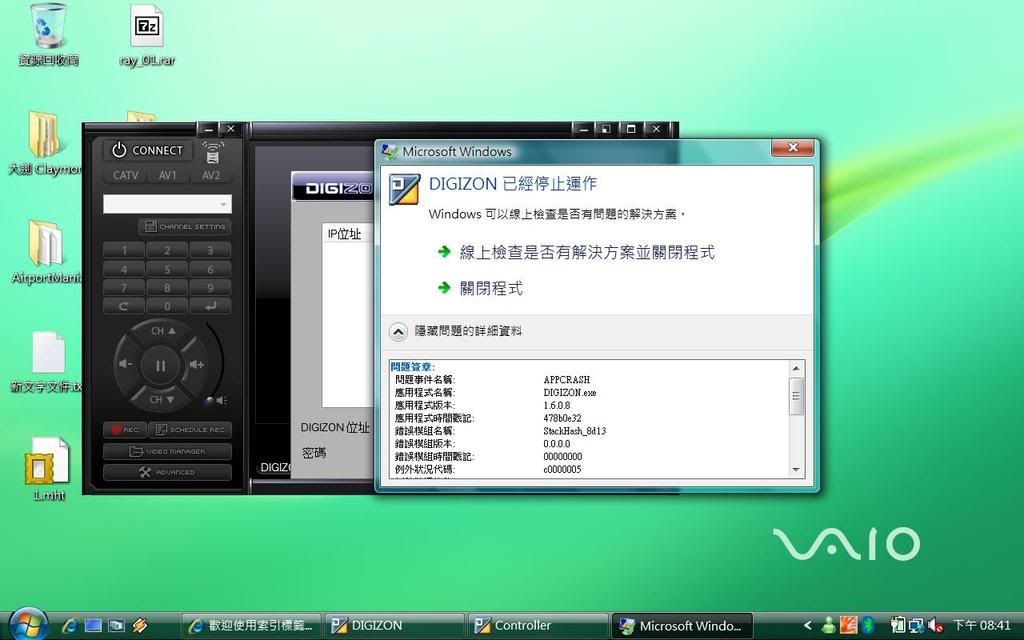Click the CONNECT power button in Controller

pos(148,150)
